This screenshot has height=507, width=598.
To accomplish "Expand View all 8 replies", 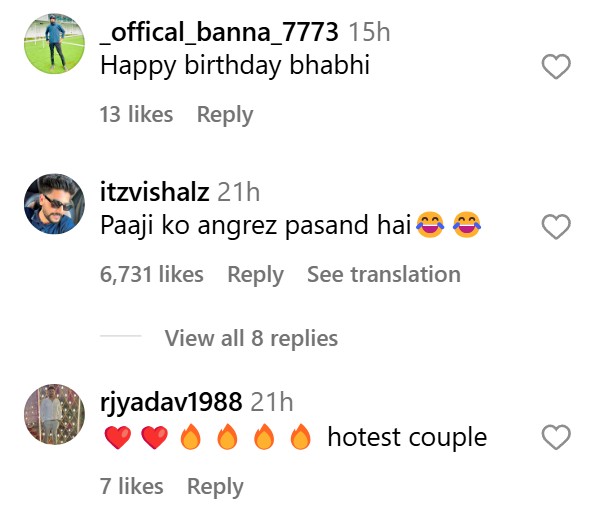I will (x=251, y=338).
